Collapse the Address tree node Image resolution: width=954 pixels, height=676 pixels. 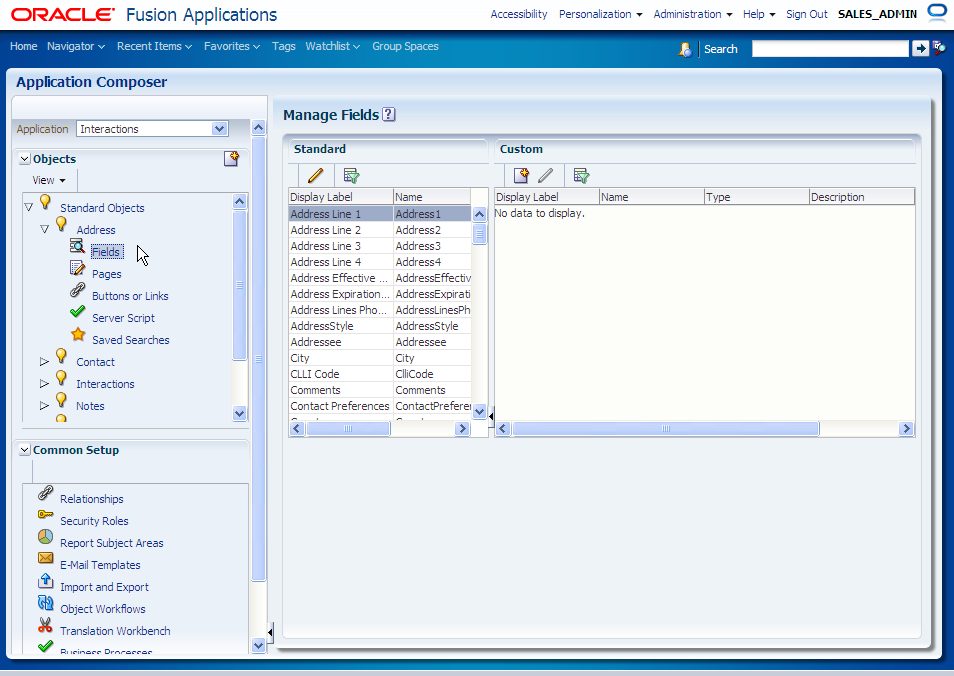click(44, 229)
